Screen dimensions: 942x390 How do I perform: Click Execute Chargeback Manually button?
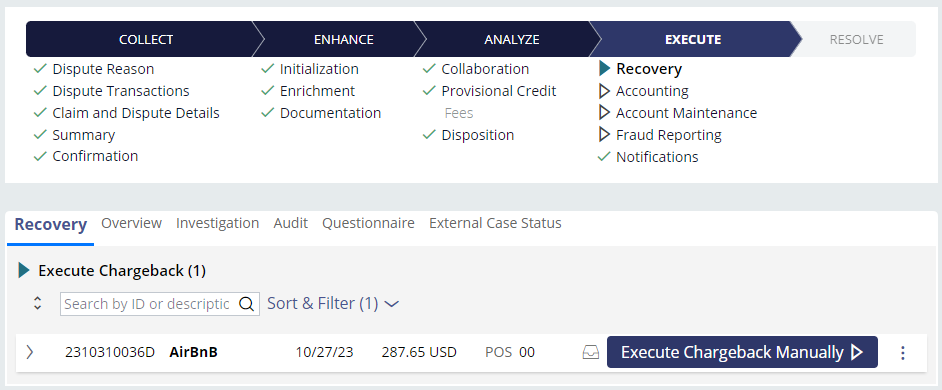point(742,352)
